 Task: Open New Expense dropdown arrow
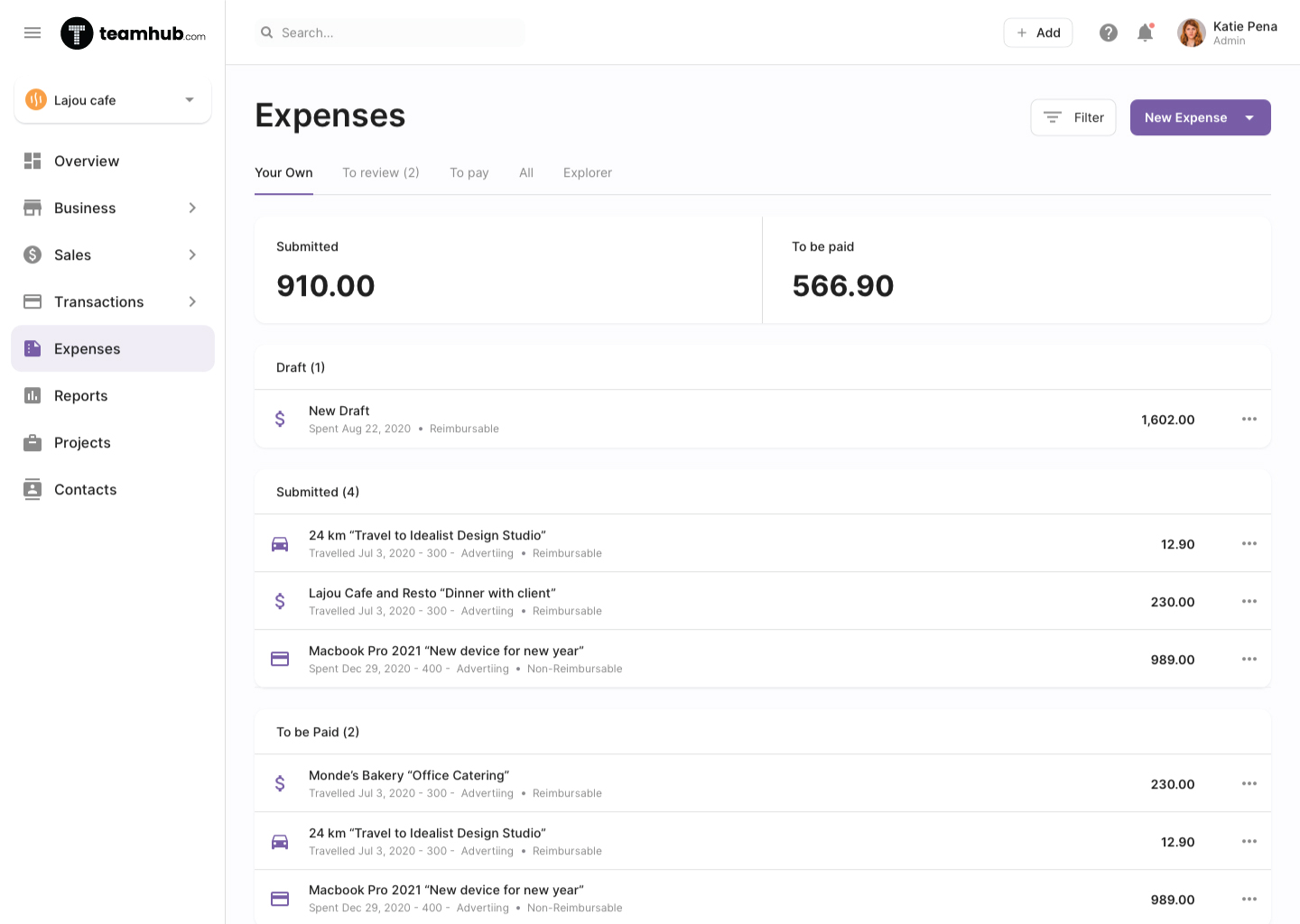click(x=1249, y=117)
